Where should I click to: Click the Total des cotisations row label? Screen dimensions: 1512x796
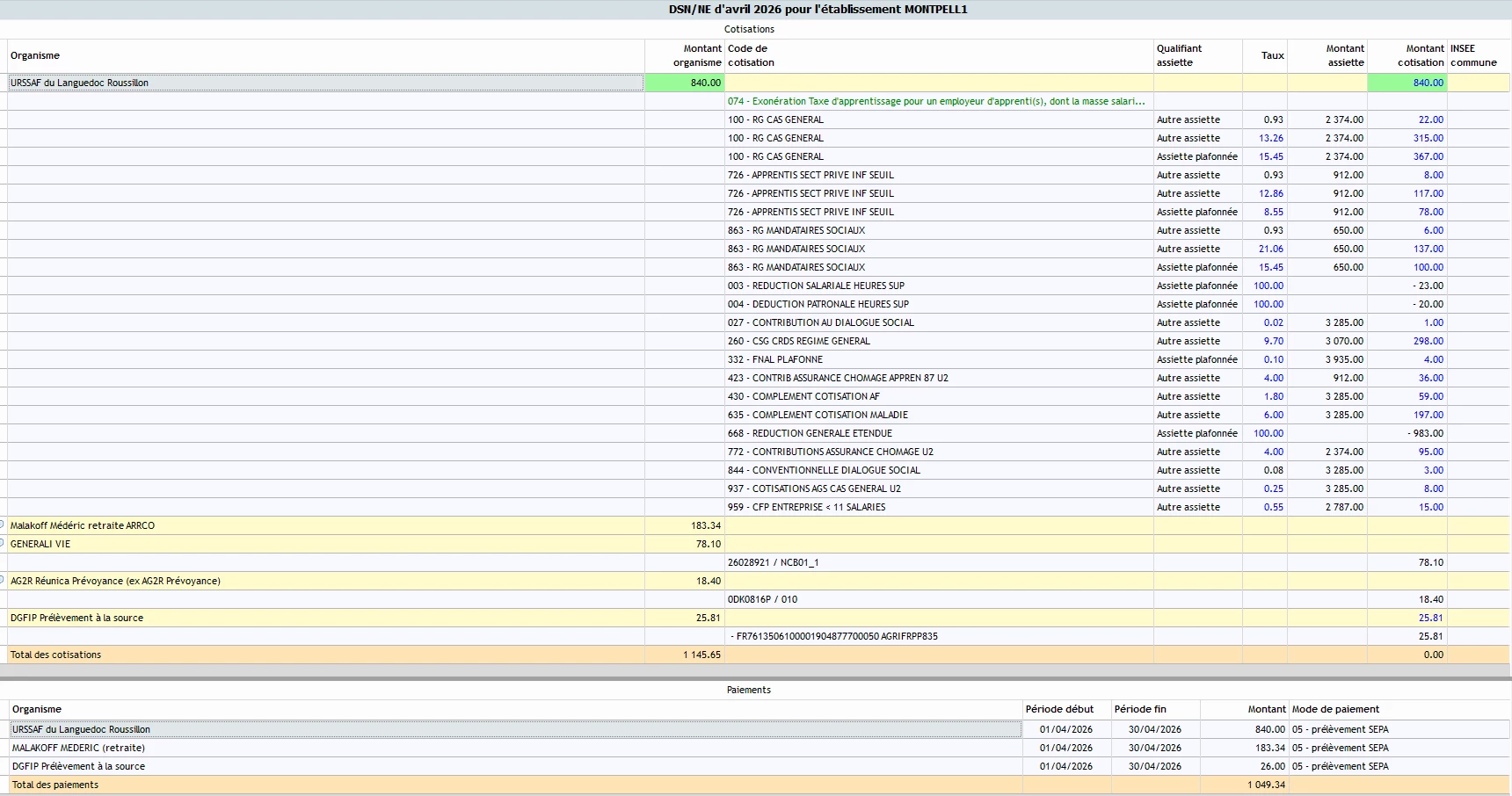[x=55, y=655]
